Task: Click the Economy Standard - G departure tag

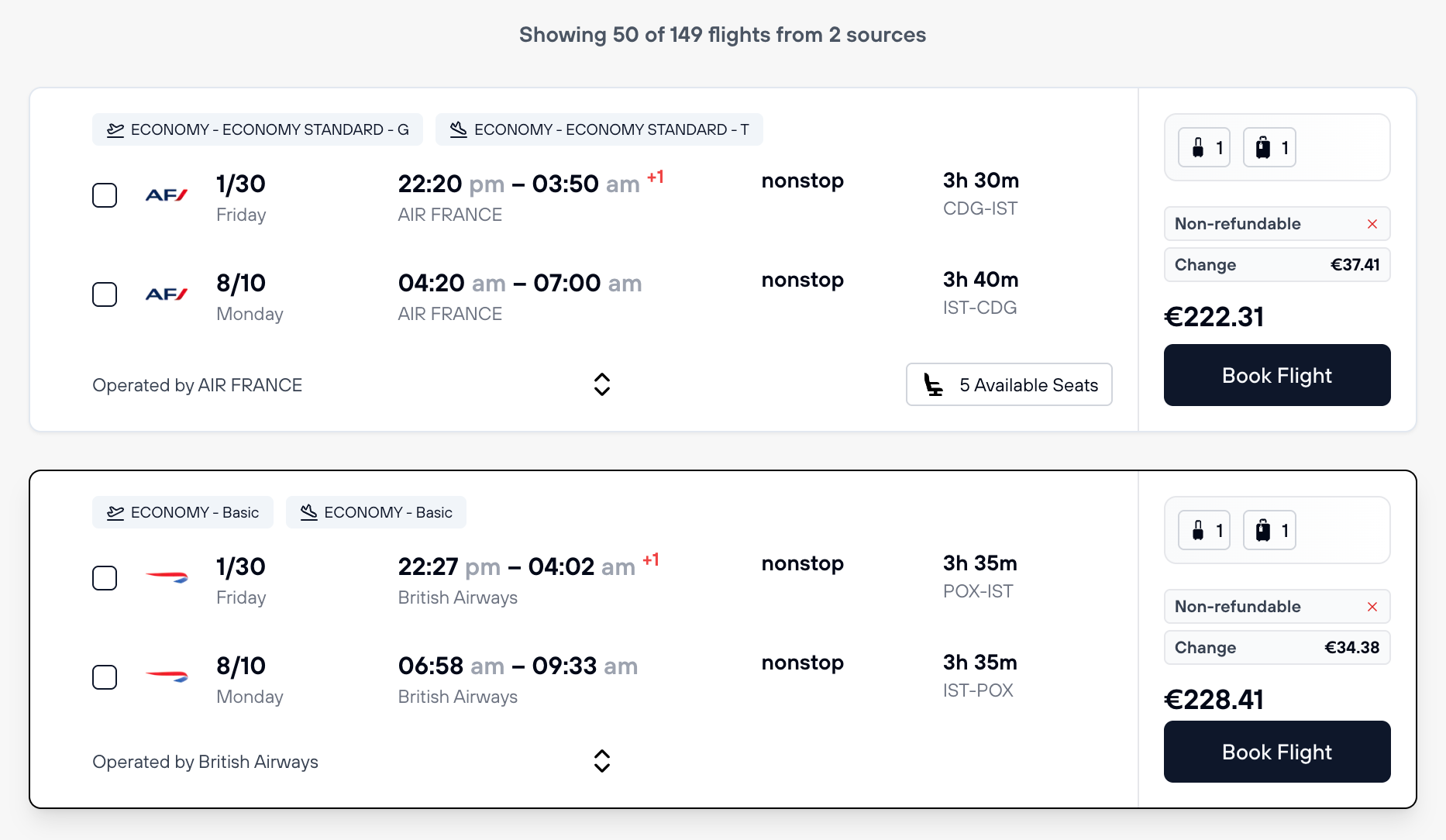Action: pyautogui.click(x=257, y=129)
